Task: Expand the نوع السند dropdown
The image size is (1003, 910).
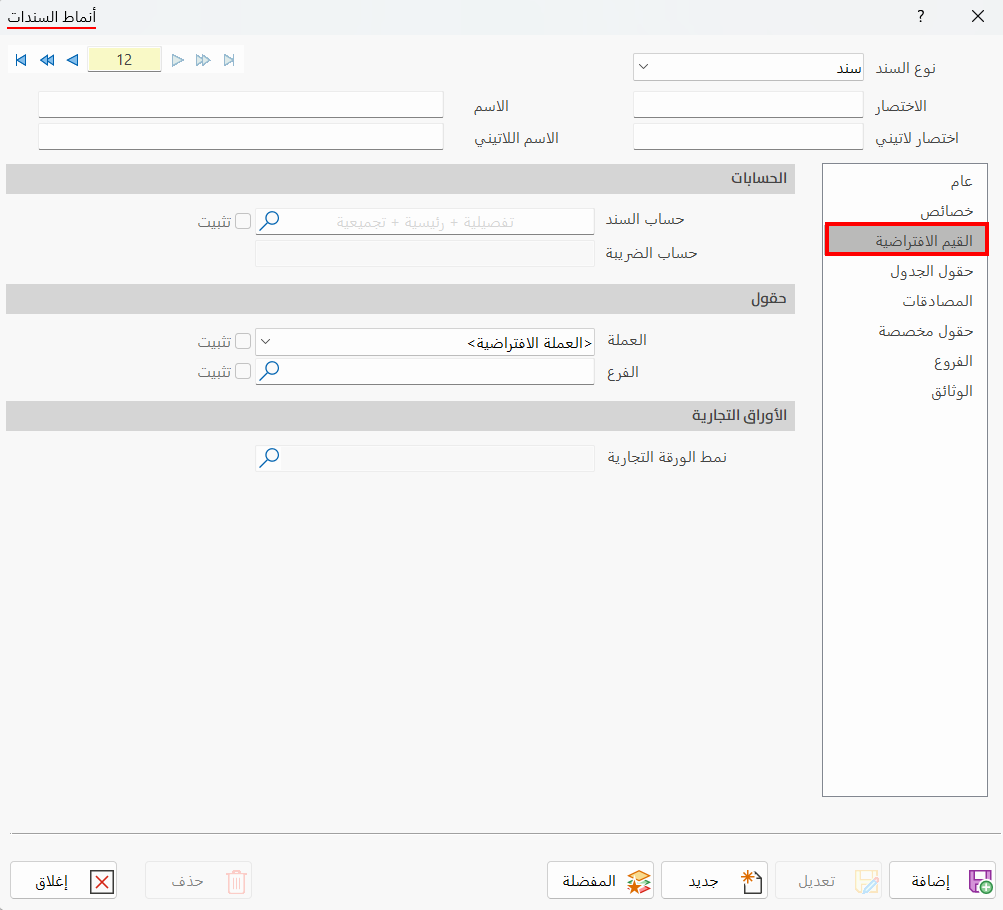Action: (644, 67)
